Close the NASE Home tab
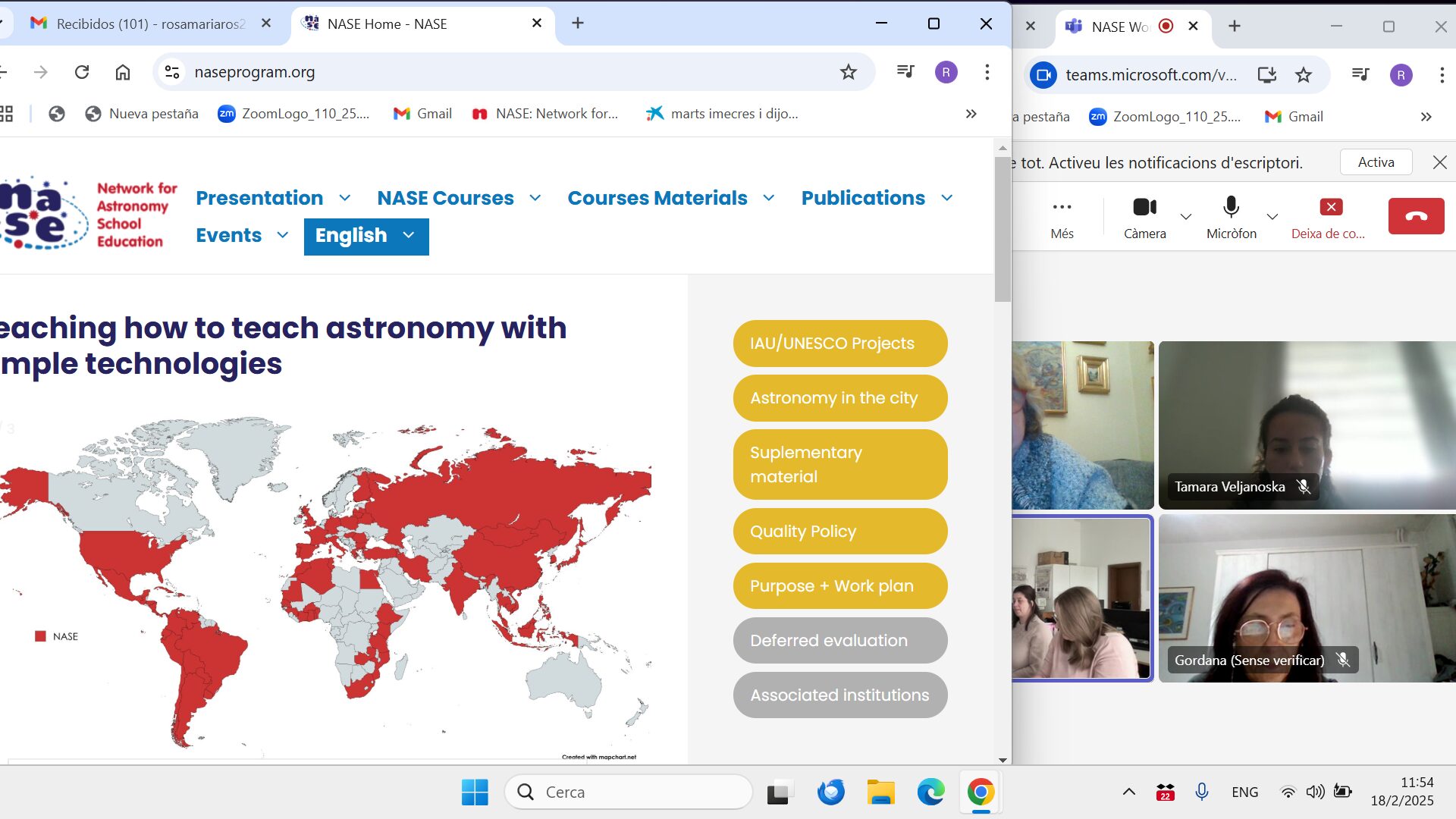 coord(537,24)
